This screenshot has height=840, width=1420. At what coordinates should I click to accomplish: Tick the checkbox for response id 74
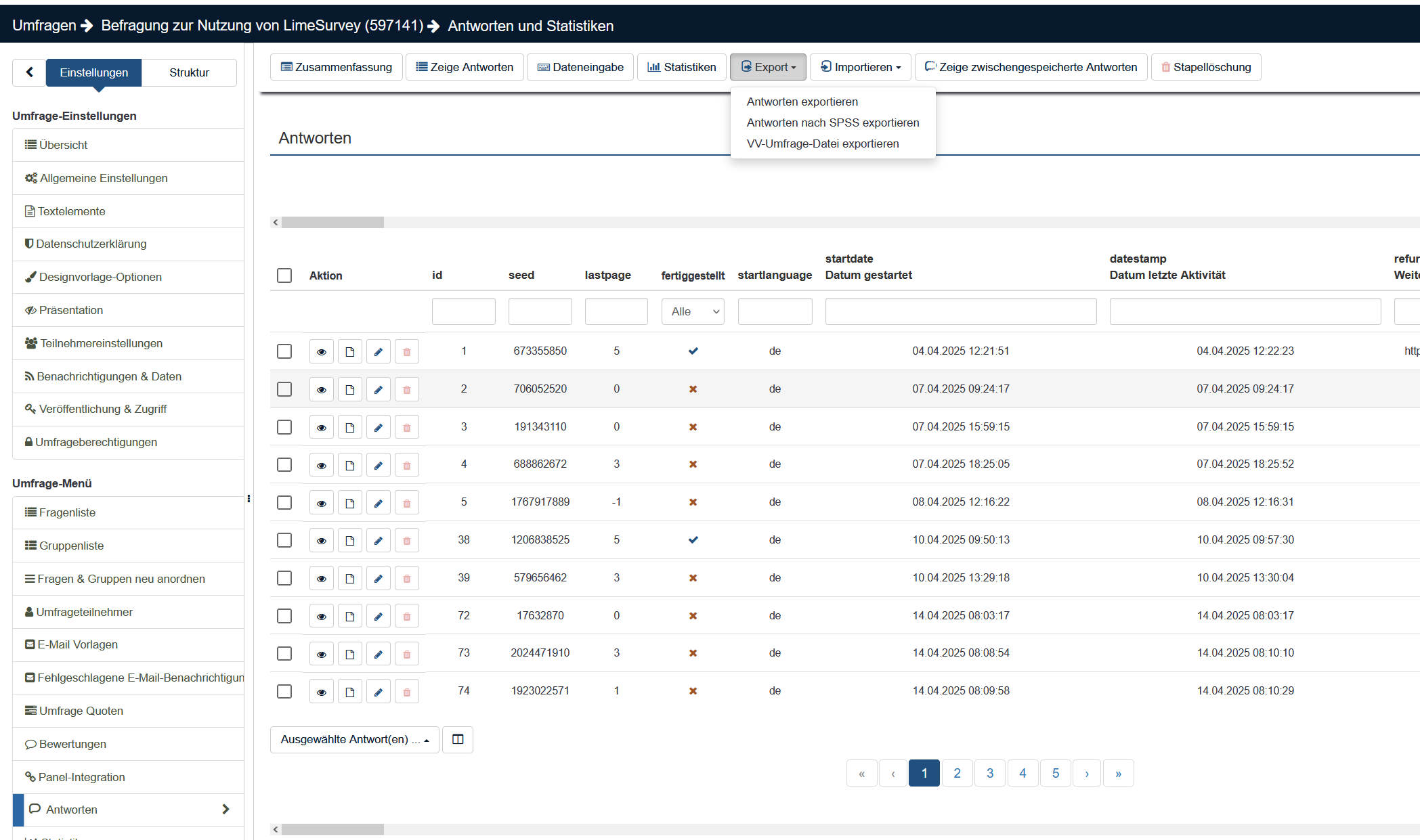[284, 691]
